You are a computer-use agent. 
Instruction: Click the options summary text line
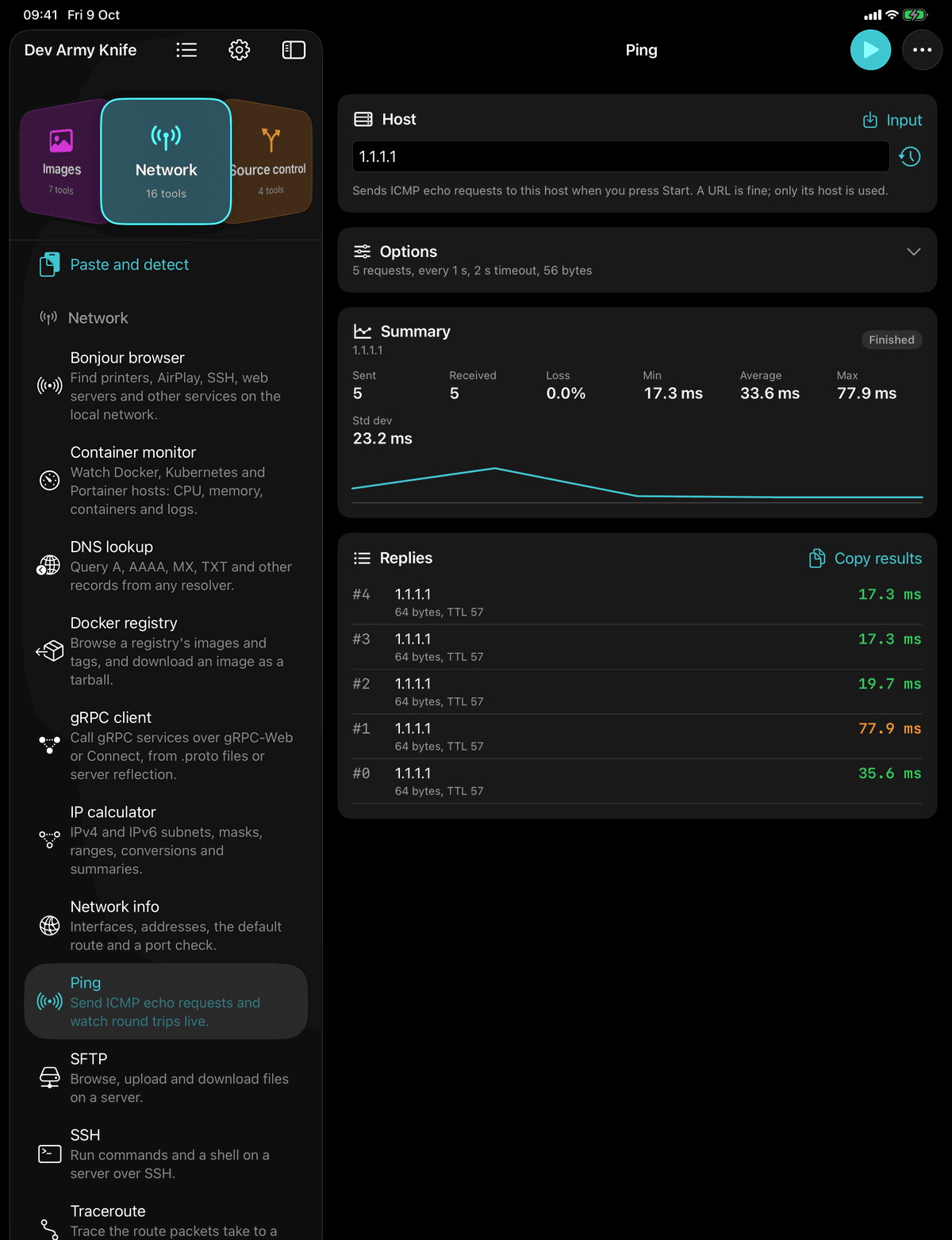coord(472,271)
